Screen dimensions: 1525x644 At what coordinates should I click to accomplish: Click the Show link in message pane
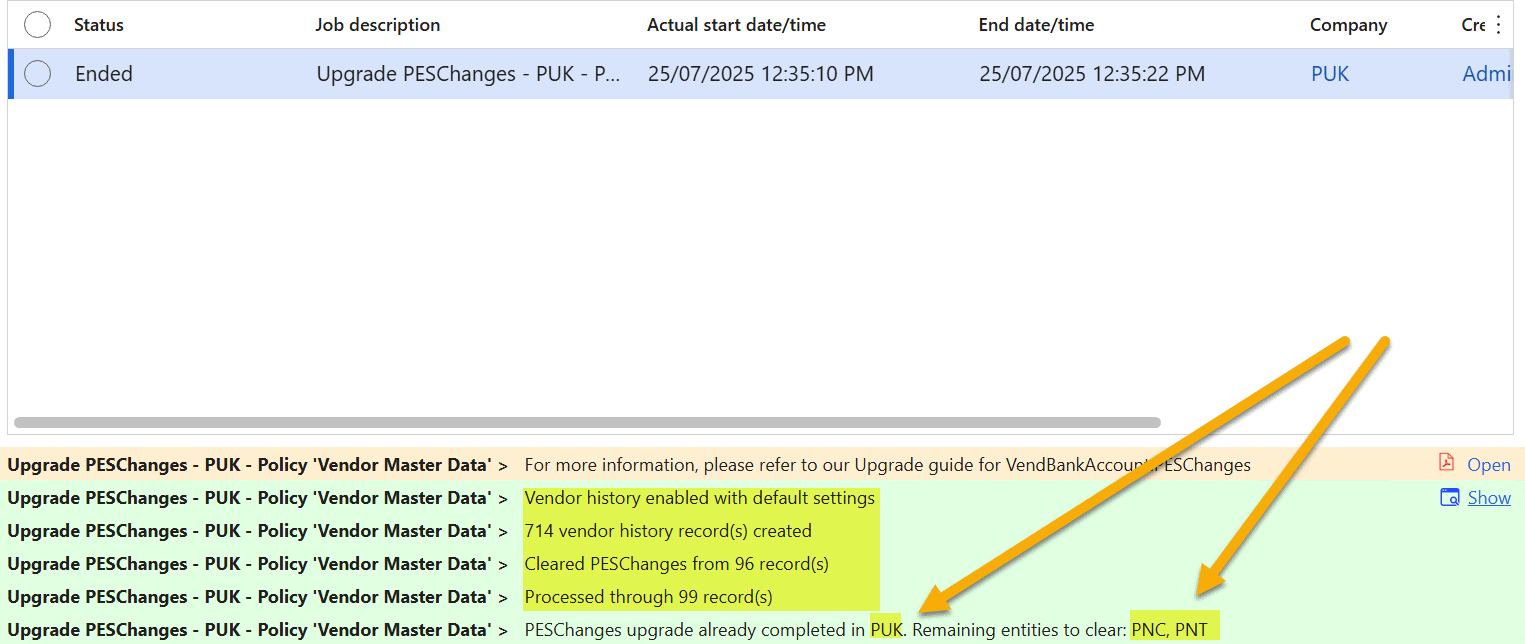point(1489,497)
